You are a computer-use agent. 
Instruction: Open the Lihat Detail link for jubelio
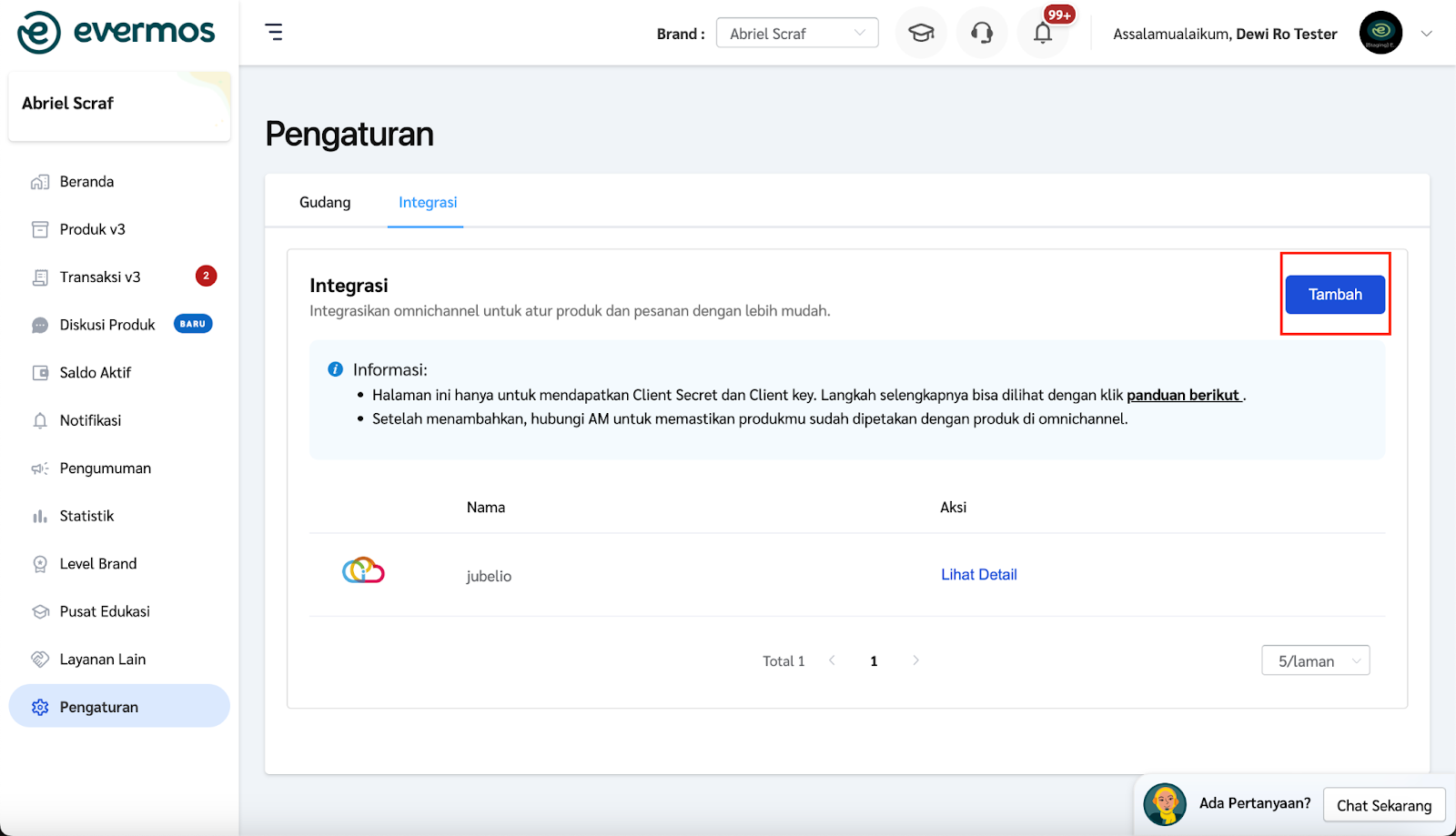pos(978,574)
